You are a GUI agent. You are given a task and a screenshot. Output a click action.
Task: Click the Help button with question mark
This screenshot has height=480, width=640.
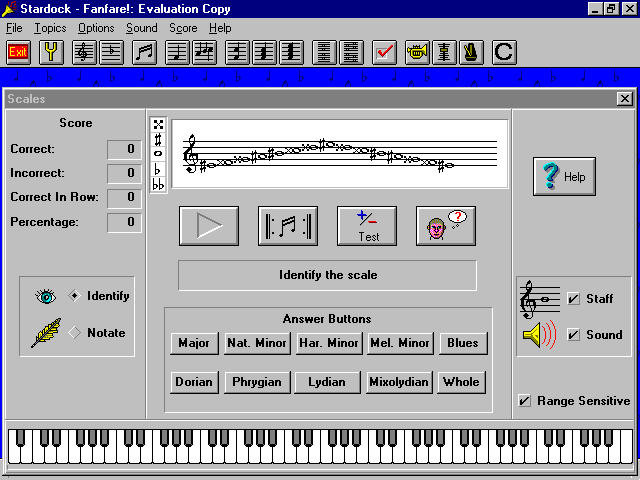pyautogui.click(x=564, y=177)
